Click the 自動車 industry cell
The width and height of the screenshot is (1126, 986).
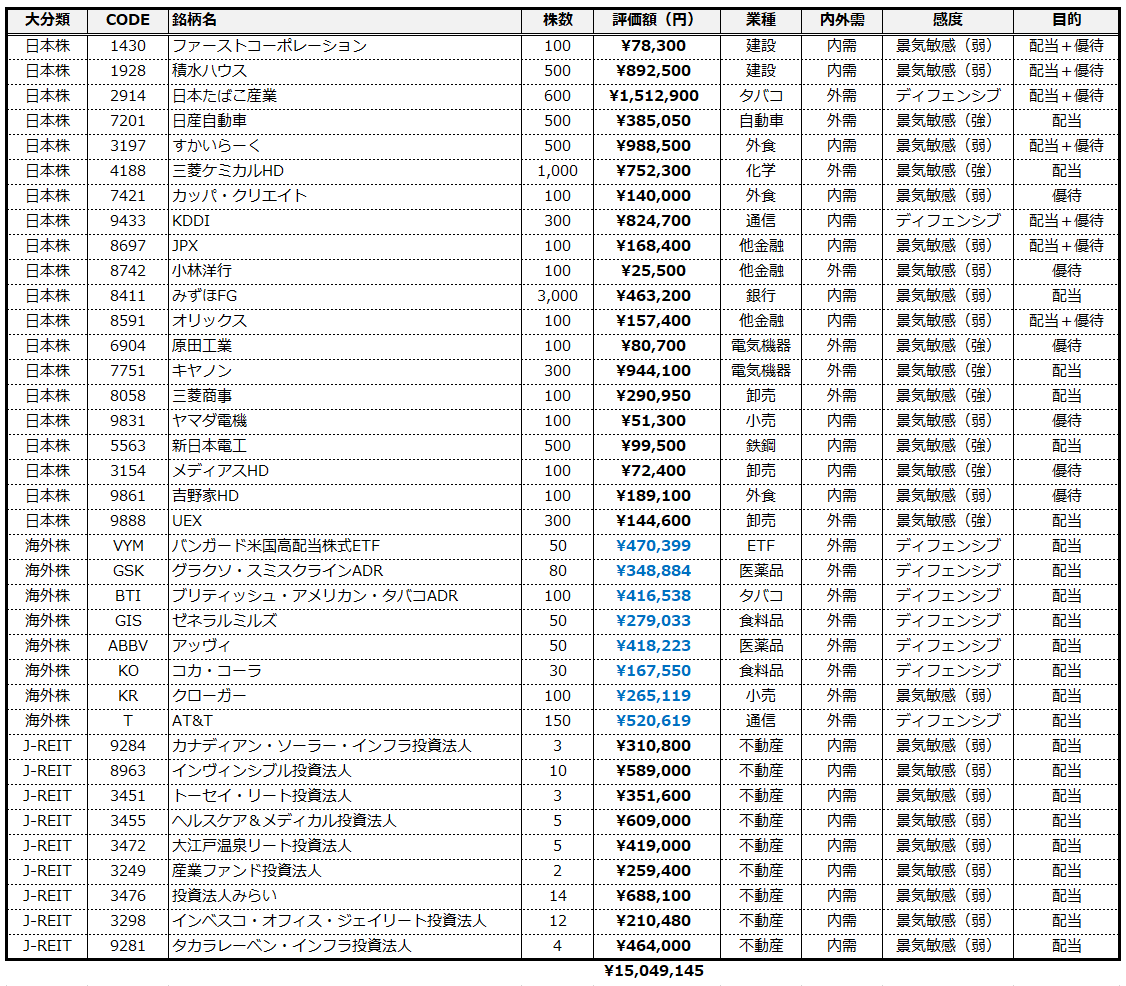point(760,121)
